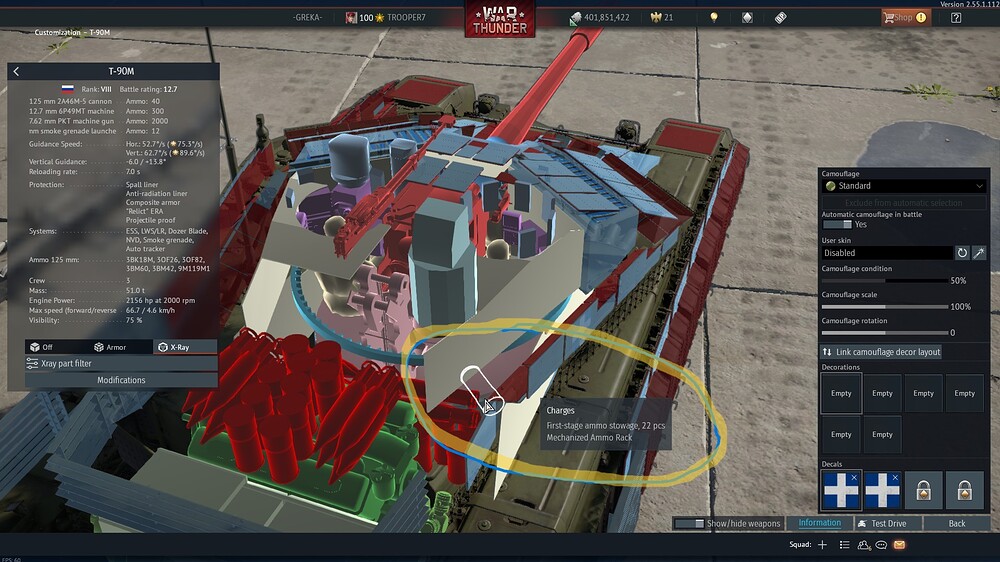
Task: Adjust the Camouflage rotation slider
Action: (885, 333)
